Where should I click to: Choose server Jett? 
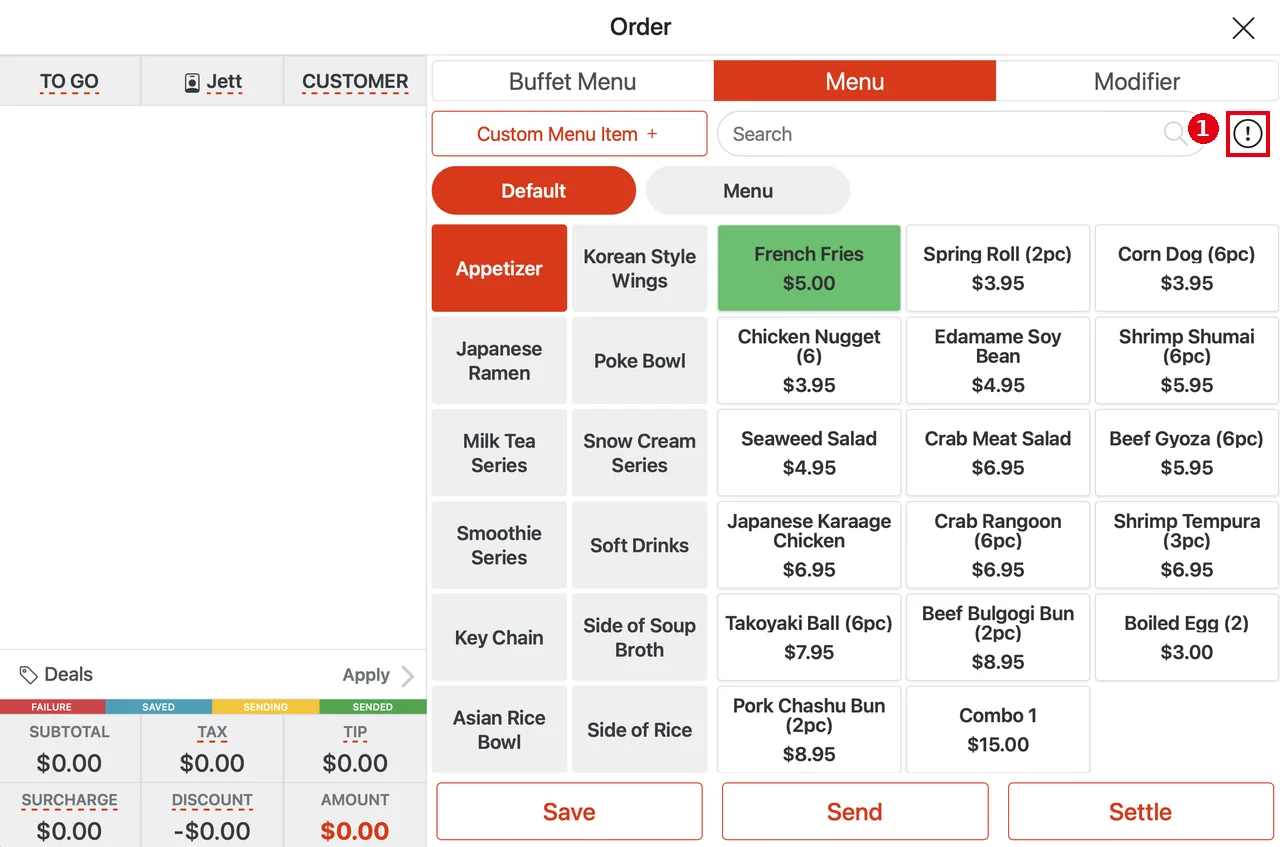click(x=213, y=81)
